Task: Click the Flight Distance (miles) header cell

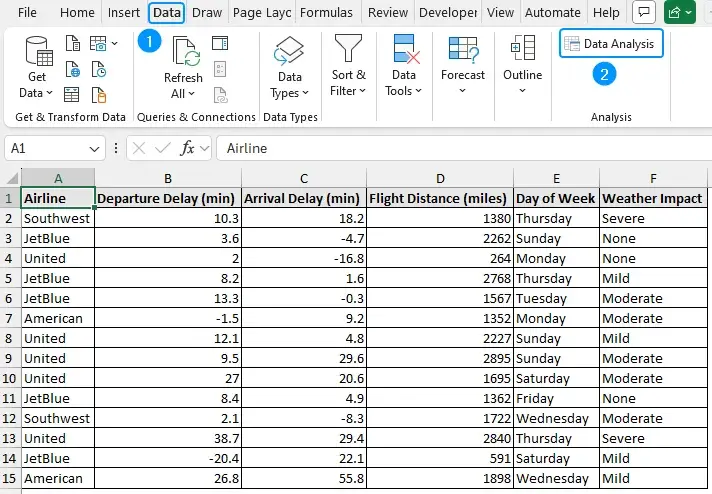Action: [440, 198]
